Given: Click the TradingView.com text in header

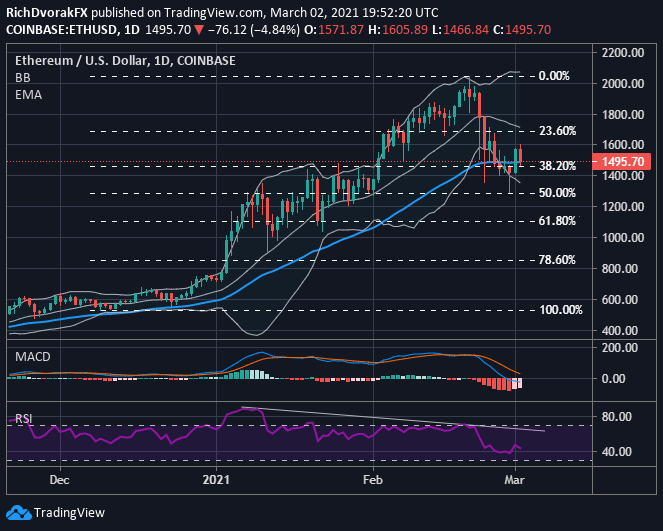Looking at the screenshot, I should (x=213, y=13).
